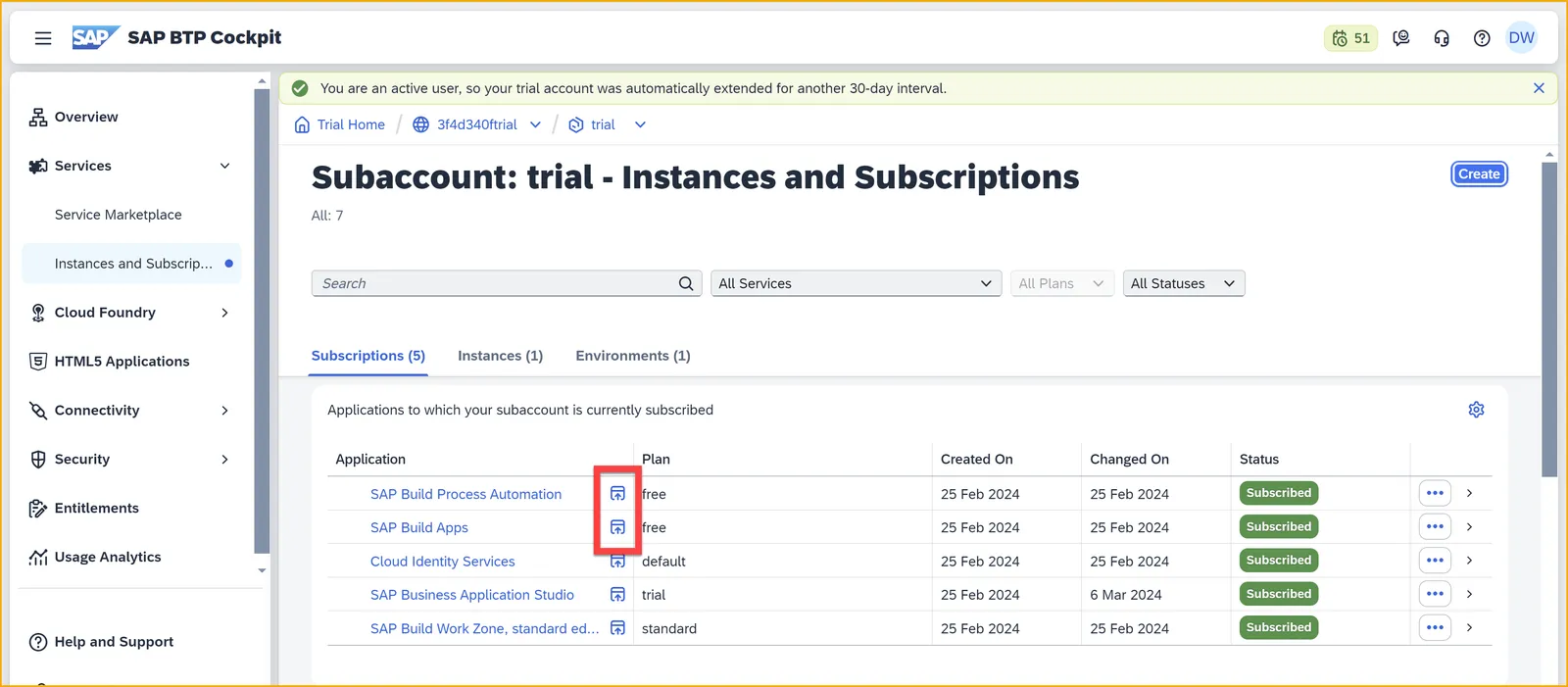Open the hamburger navigation menu
The width and height of the screenshot is (1568, 687).
(43, 38)
